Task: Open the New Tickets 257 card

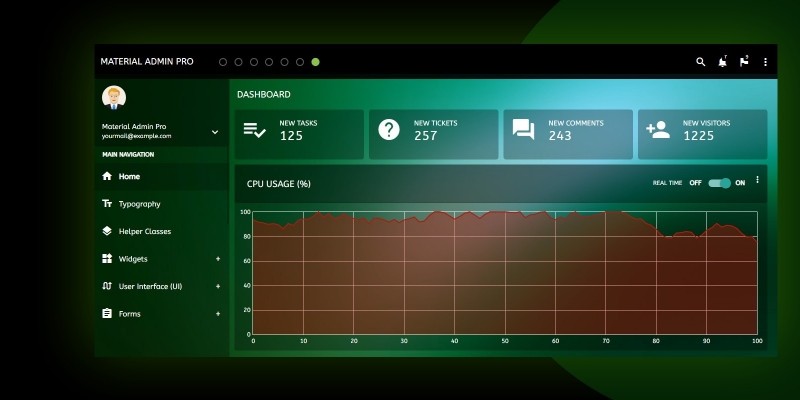Action: pyautogui.click(x=434, y=134)
